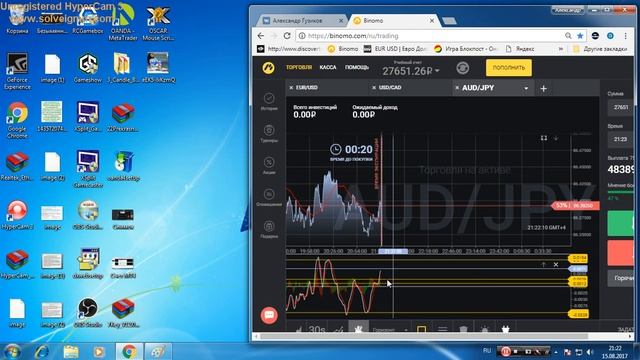640x360 pixels.
Task: Edit the Время field 21:23
Action: 621,140
